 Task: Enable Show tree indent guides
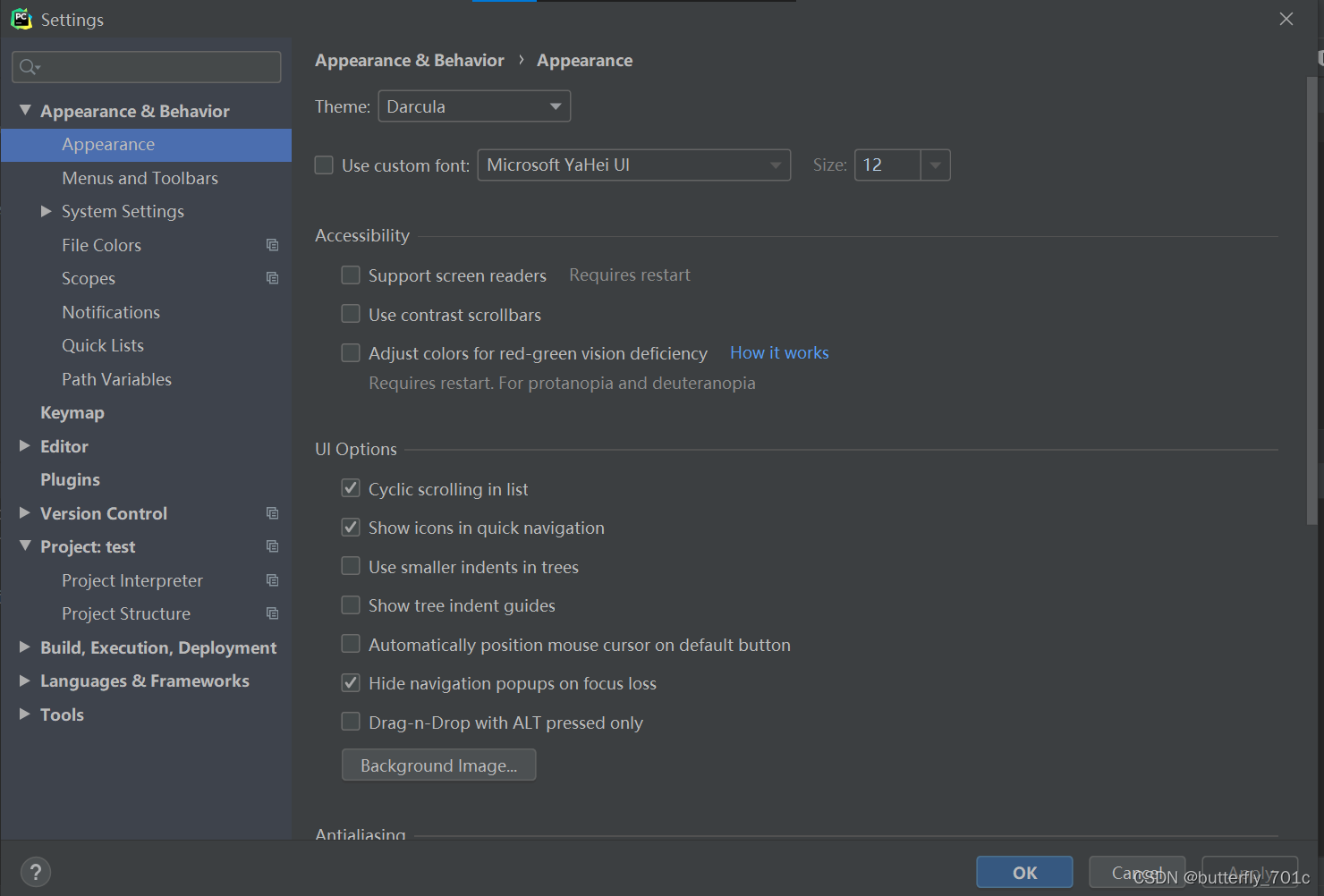click(x=351, y=605)
